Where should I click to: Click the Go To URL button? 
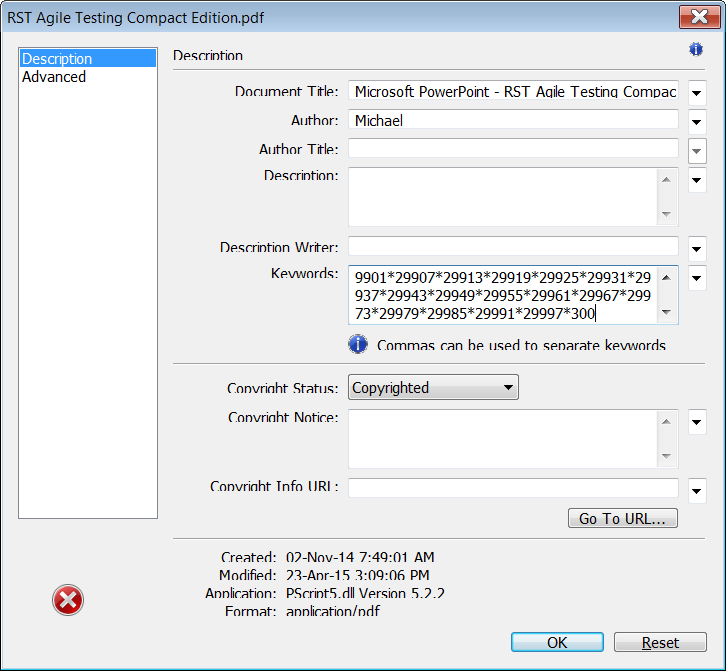click(x=623, y=518)
